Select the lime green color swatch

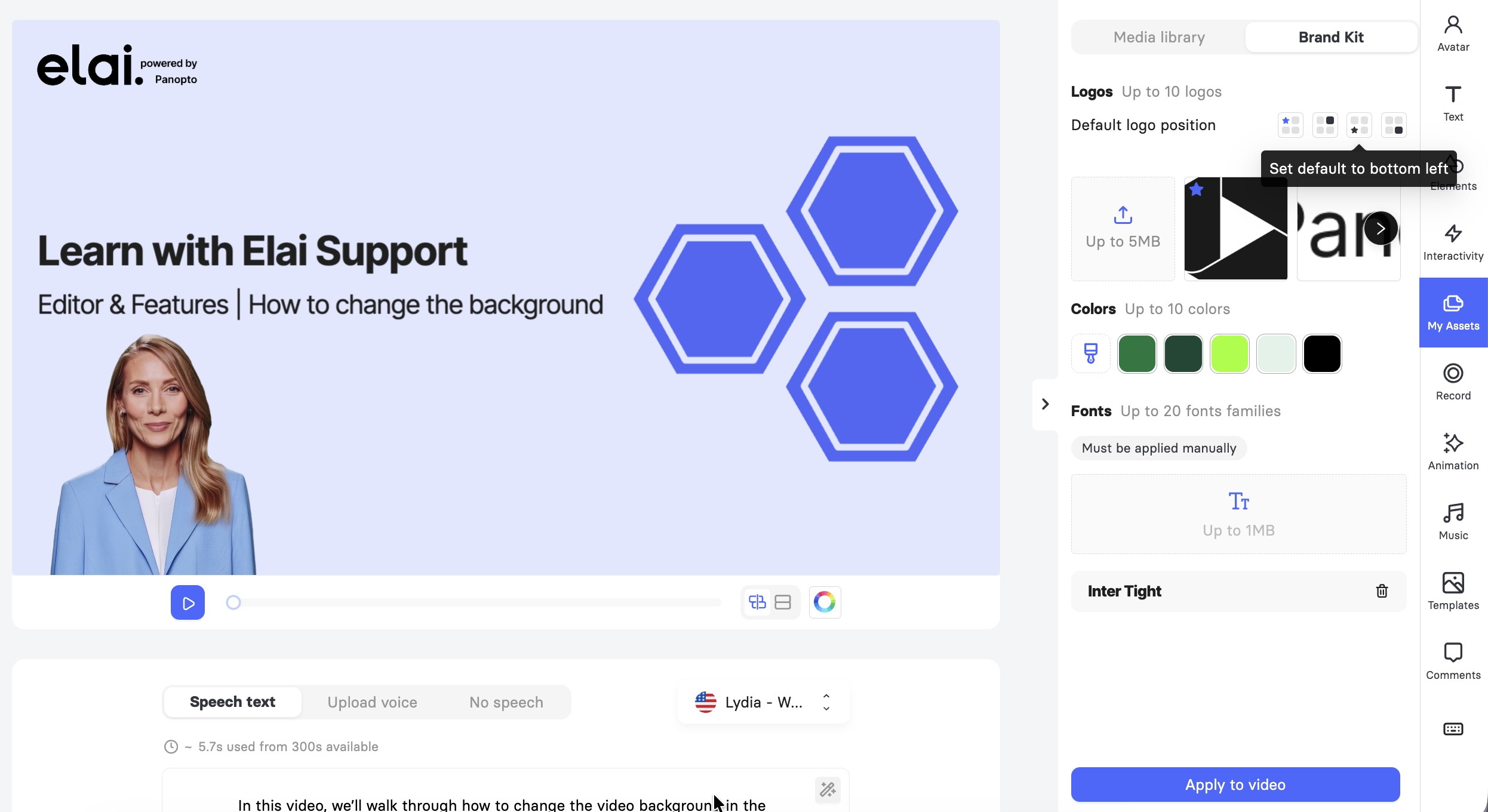[1229, 353]
